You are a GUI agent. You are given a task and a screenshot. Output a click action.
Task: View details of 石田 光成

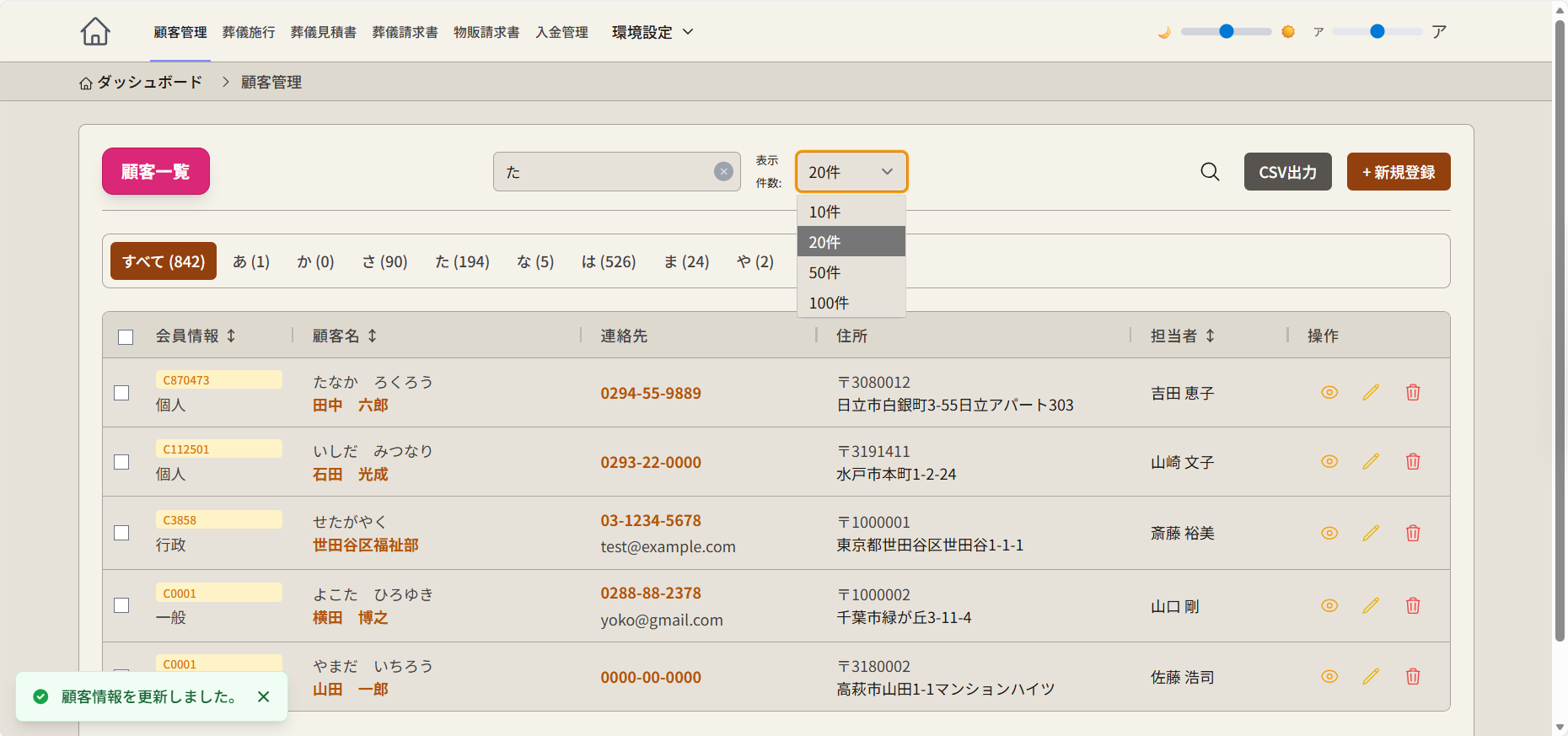click(x=1329, y=461)
